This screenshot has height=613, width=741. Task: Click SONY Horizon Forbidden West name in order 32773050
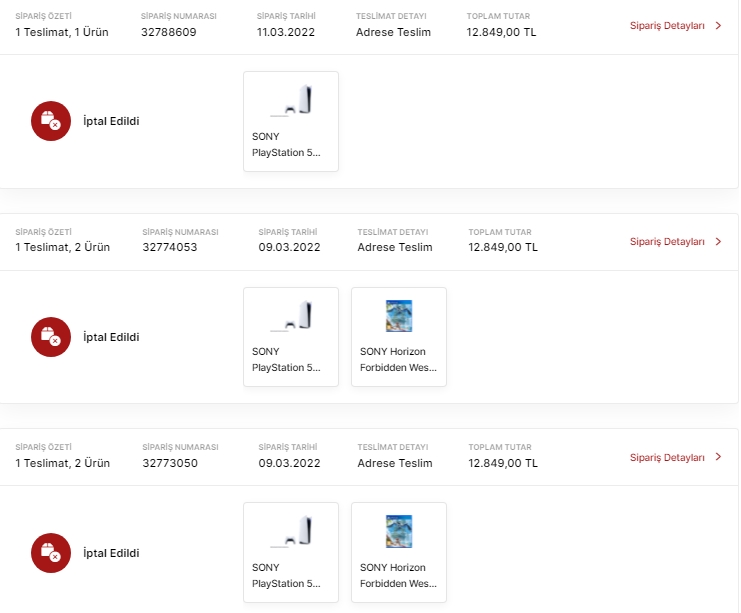[x=398, y=575]
